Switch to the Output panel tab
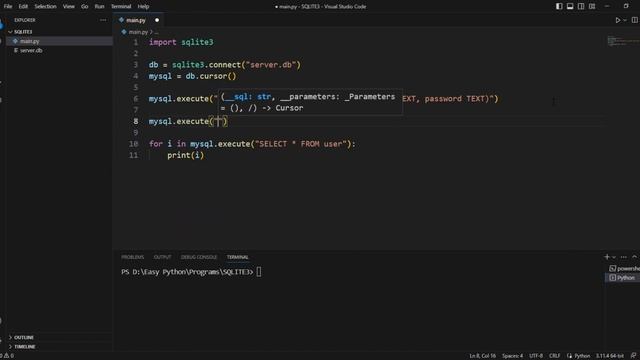Viewport: 640px width, 360px height. pyautogui.click(x=162, y=257)
